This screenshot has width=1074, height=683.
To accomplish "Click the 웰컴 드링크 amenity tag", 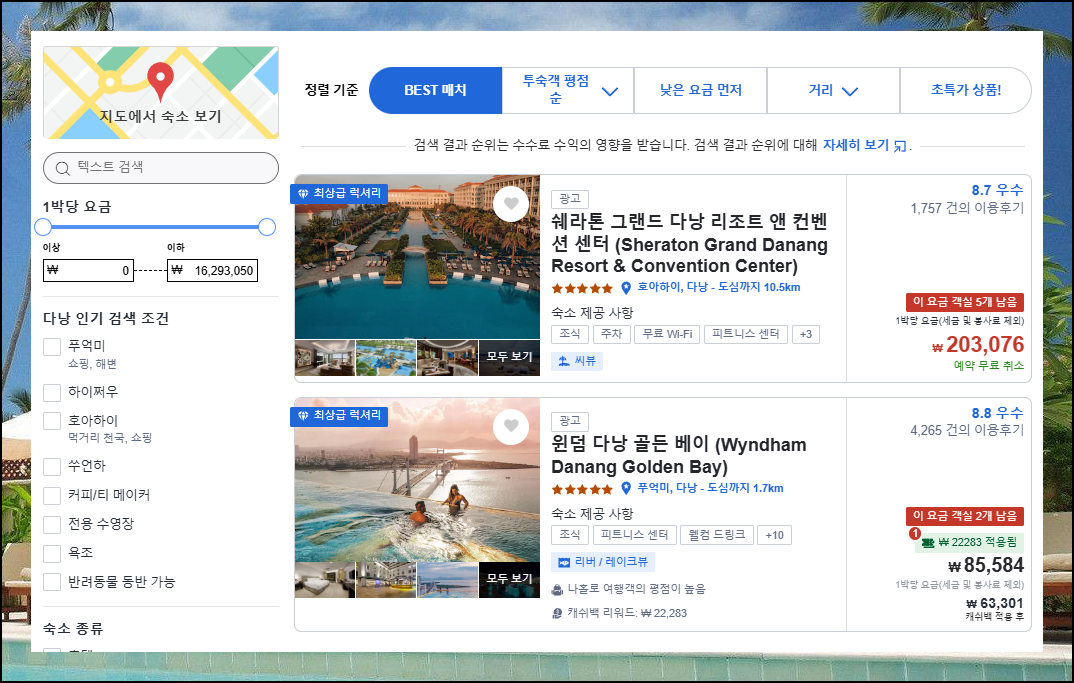I will [717, 535].
